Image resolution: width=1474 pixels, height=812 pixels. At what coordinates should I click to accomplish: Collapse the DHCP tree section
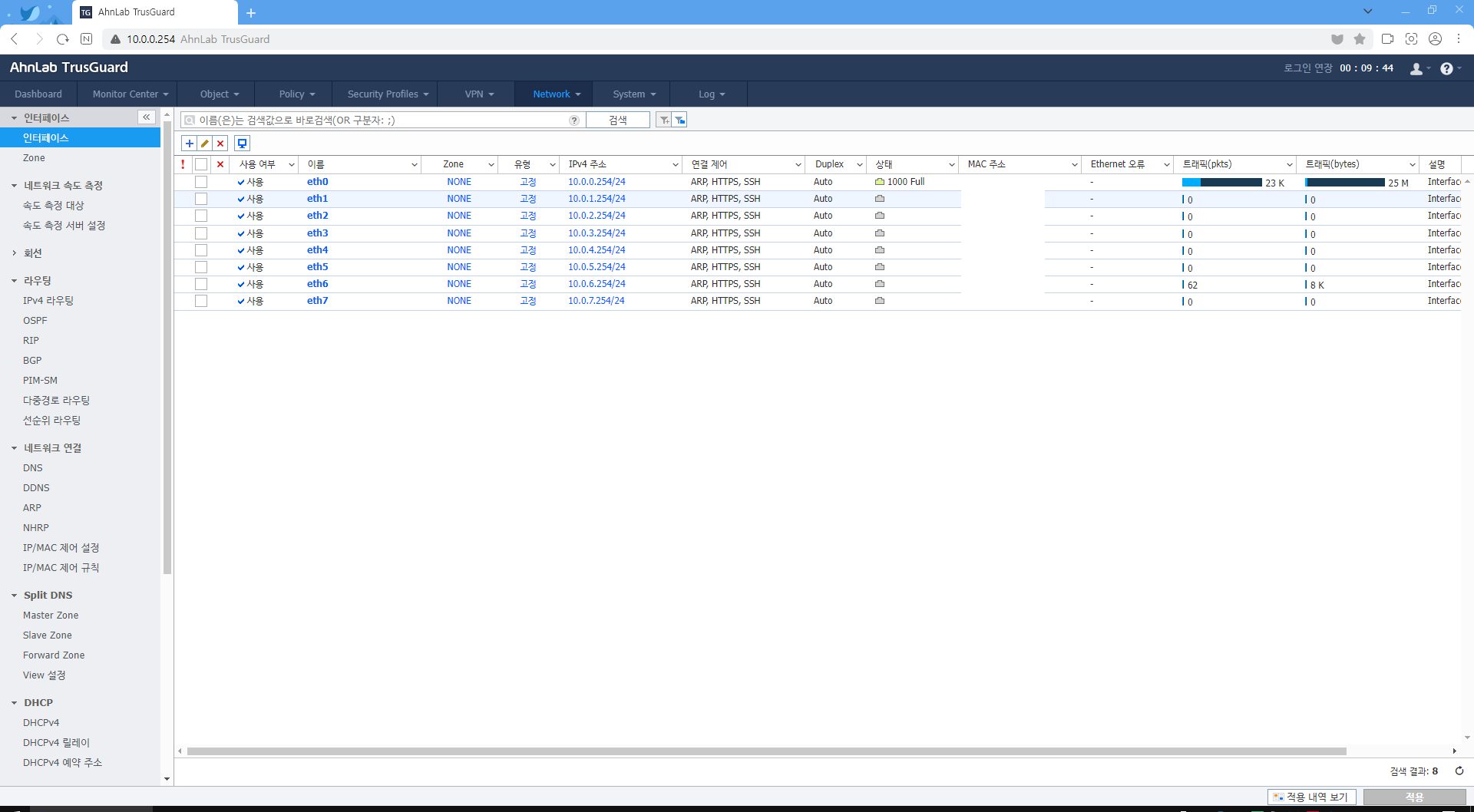click(x=14, y=703)
